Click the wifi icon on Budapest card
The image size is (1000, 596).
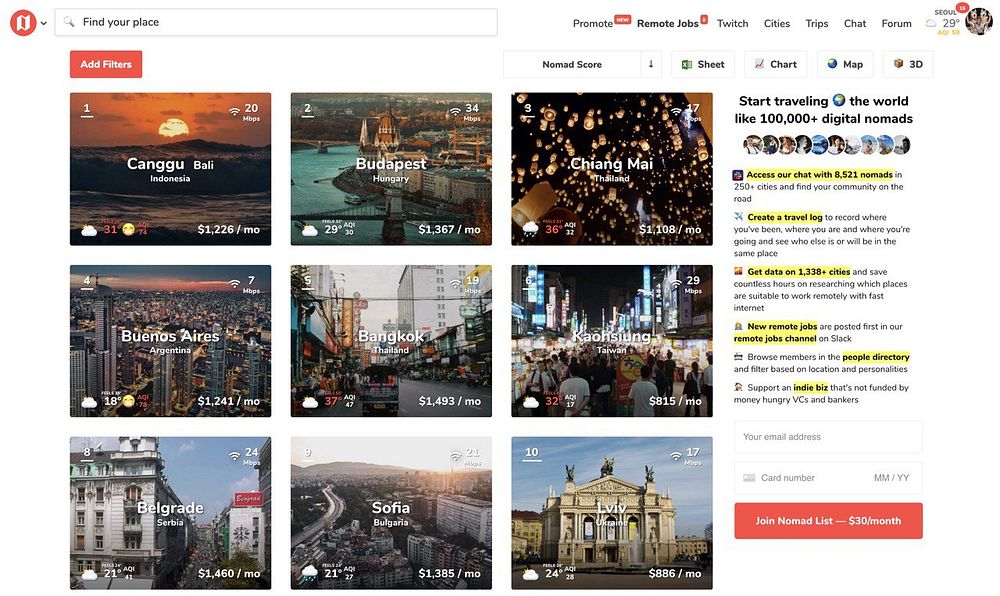click(455, 112)
